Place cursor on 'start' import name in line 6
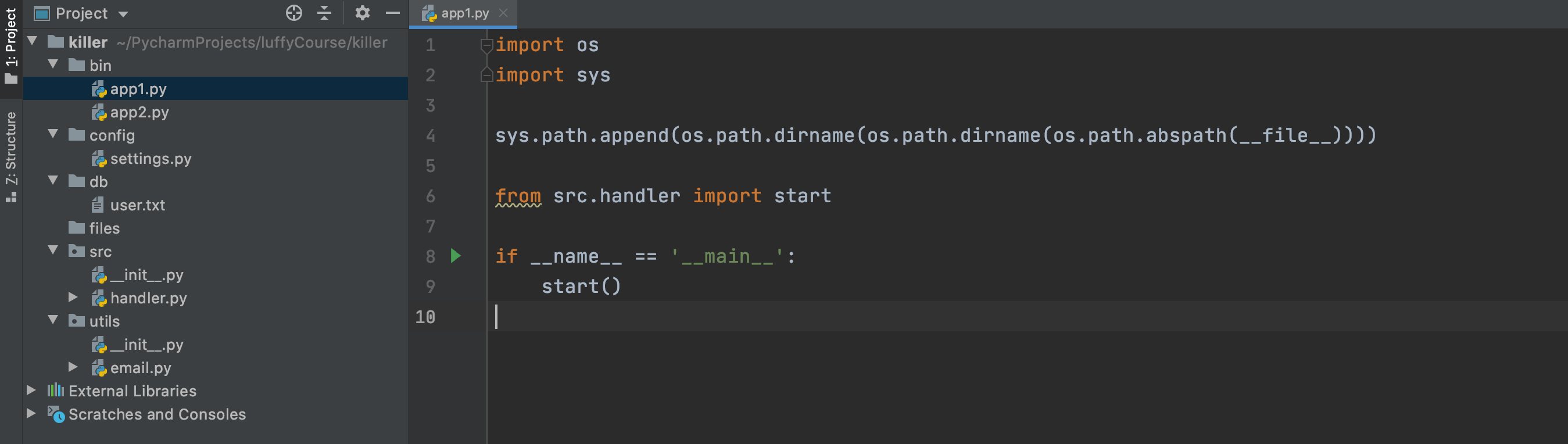This screenshot has height=444, width=1568. (802, 195)
